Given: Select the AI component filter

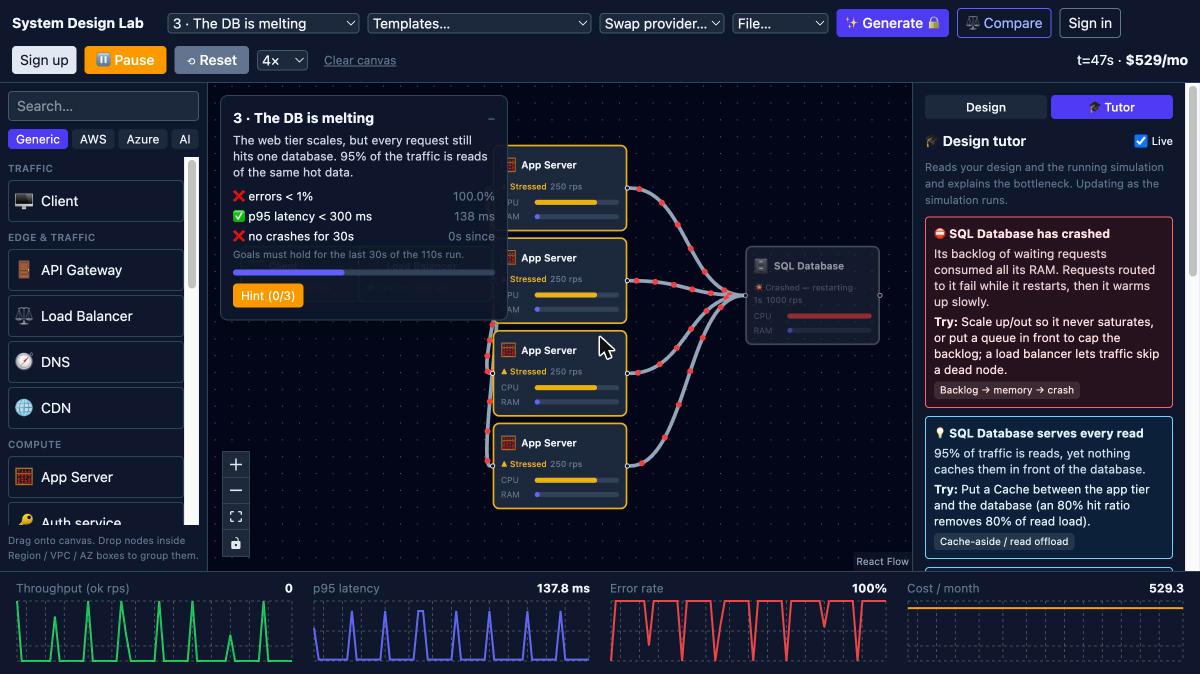Looking at the screenshot, I should pyautogui.click(x=185, y=140).
